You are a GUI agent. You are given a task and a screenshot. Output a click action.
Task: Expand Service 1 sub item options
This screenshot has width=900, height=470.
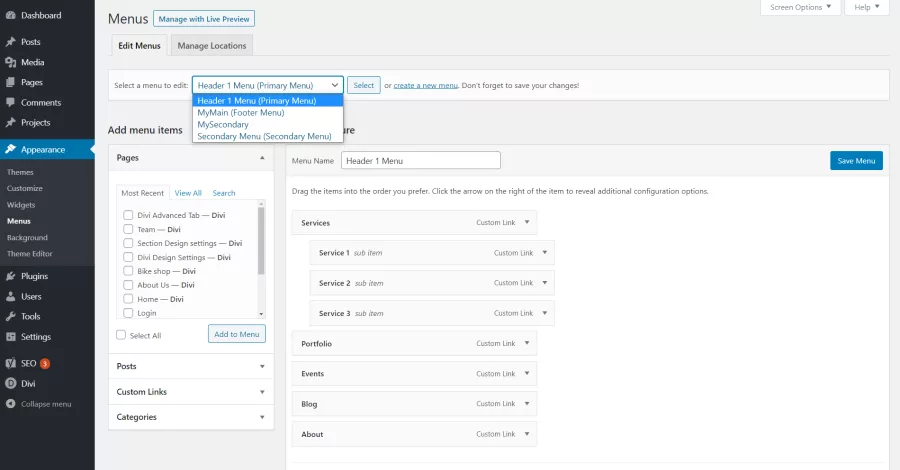pos(545,253)
